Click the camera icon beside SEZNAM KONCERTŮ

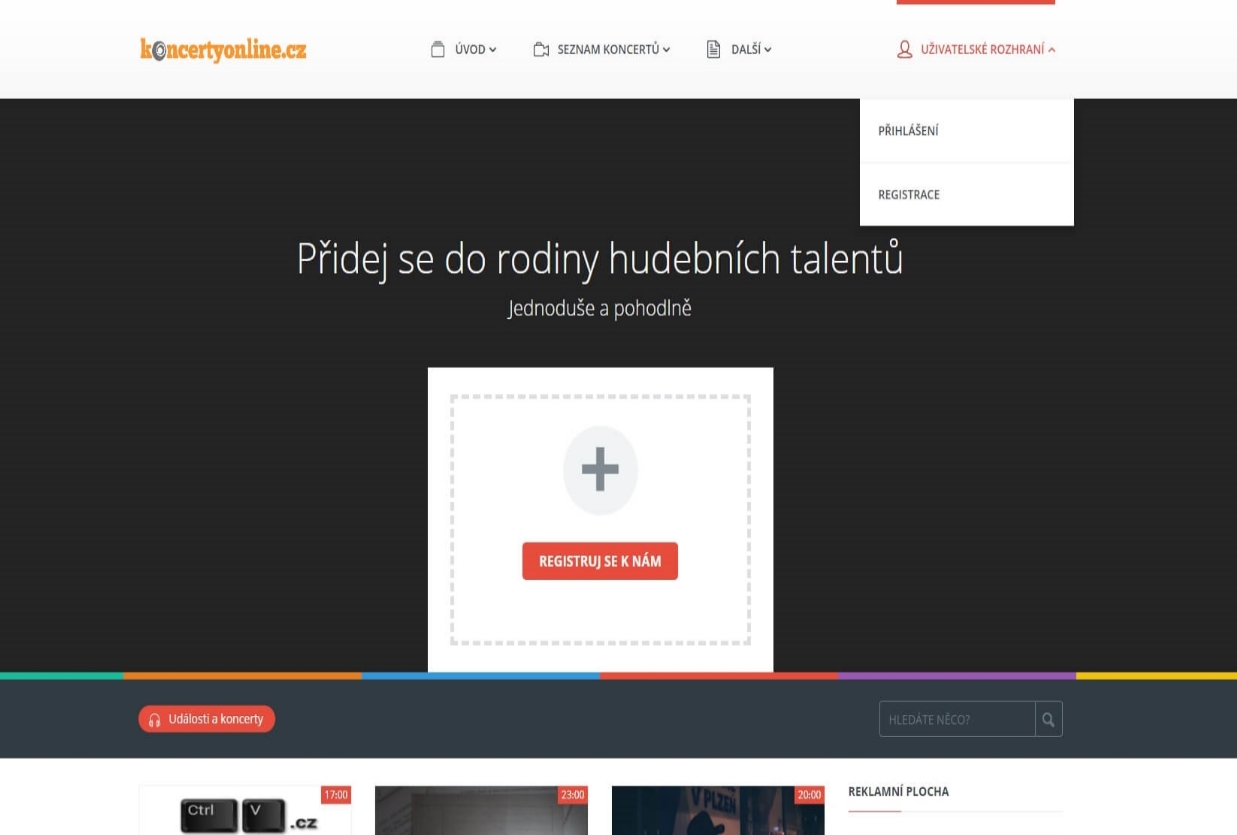tap(541, 49)
